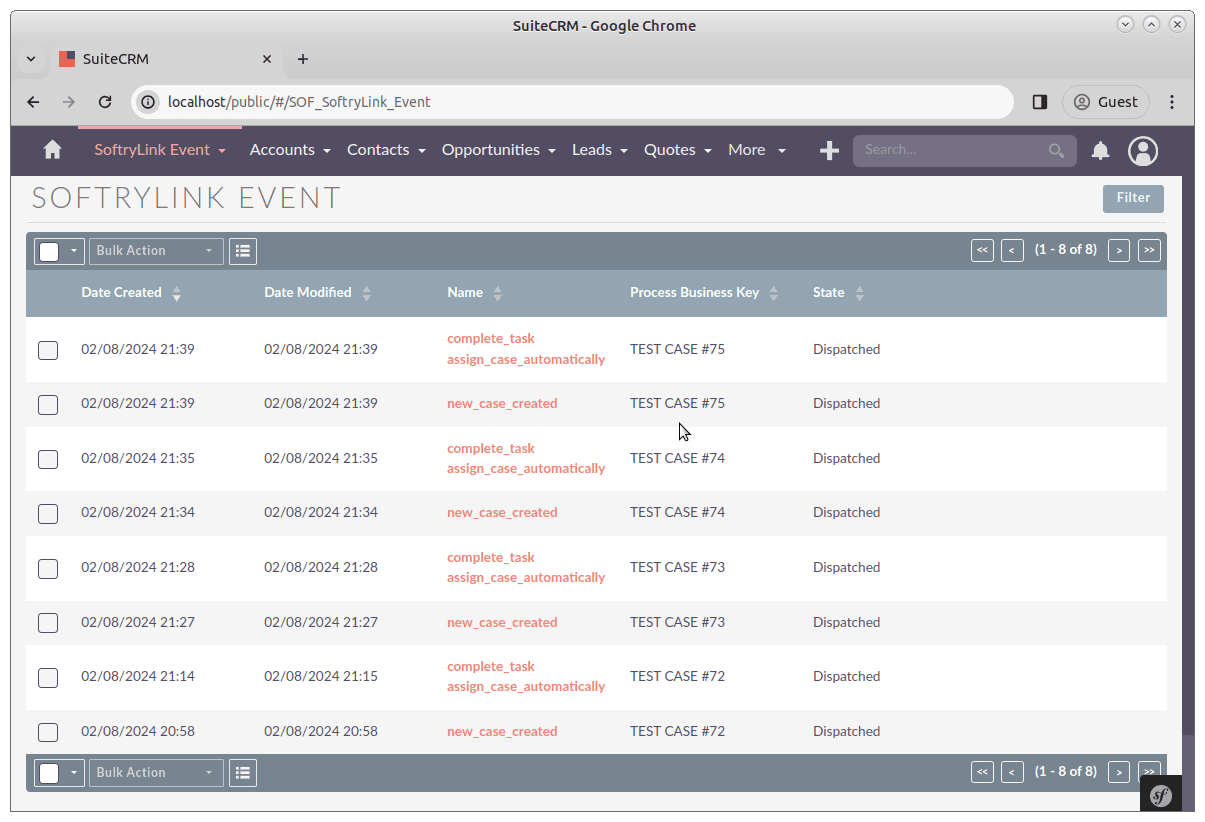Viewport: 1205px width, 822px height.
Task: Open the Chrome three-dot menu
Action: tap(1172, 102)
